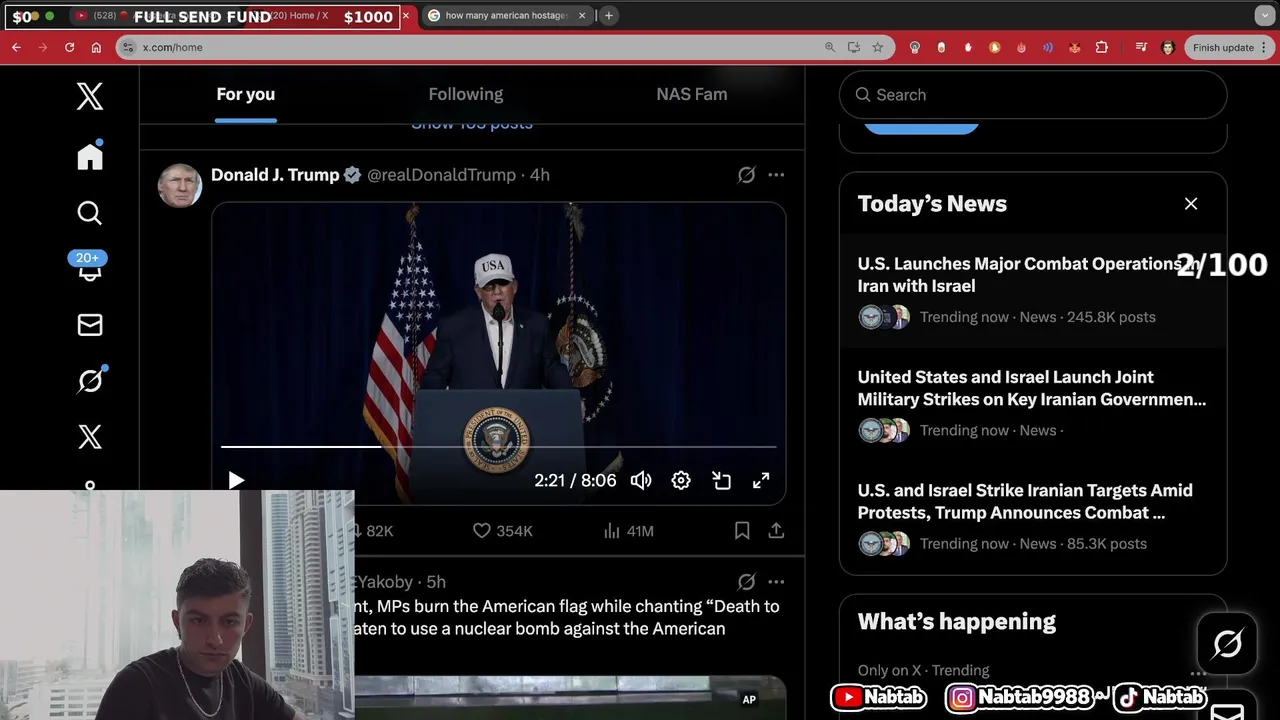Open more options on Donald J. Trump's post

(776, 175)
